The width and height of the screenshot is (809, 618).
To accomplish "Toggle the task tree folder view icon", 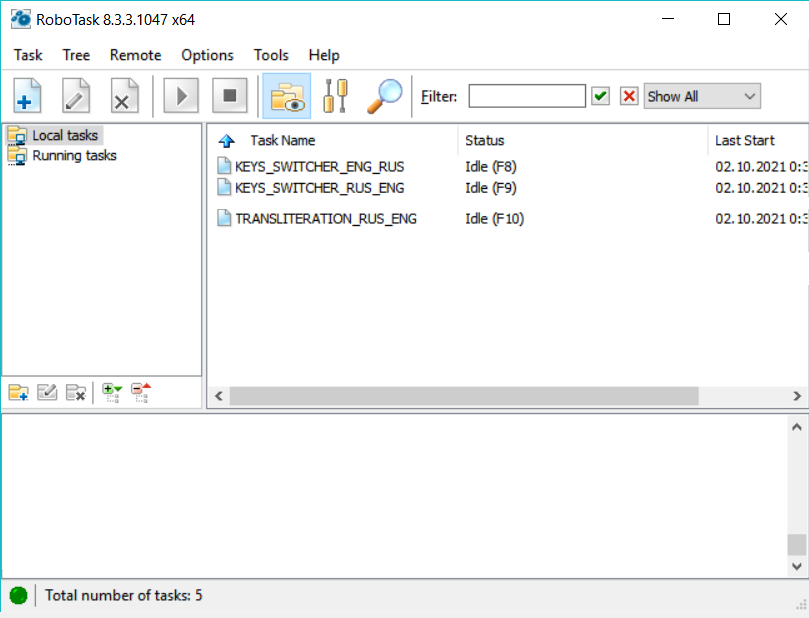I will click(x=287, y=96).
